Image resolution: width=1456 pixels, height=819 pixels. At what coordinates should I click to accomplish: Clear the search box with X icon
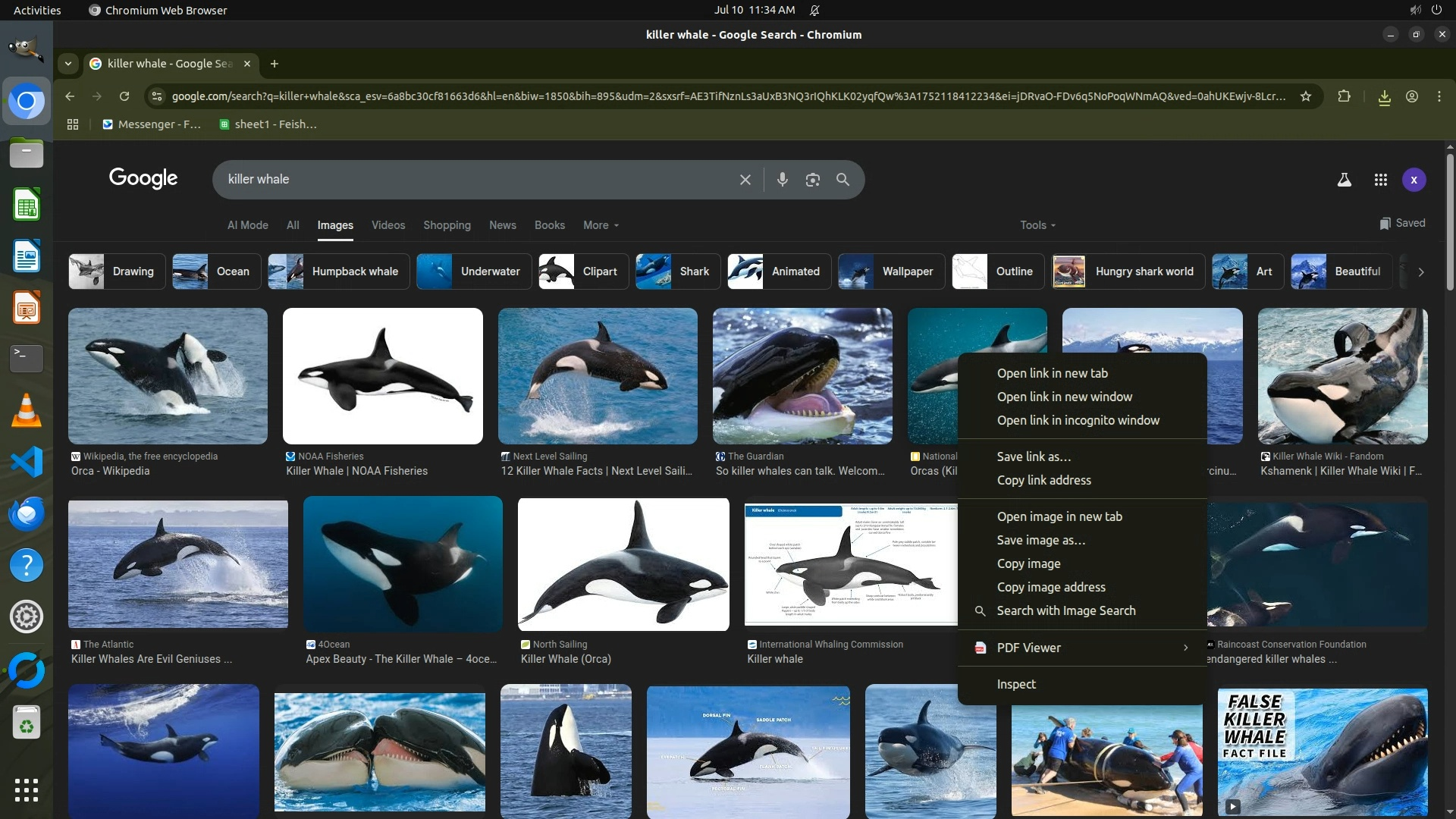745,180
